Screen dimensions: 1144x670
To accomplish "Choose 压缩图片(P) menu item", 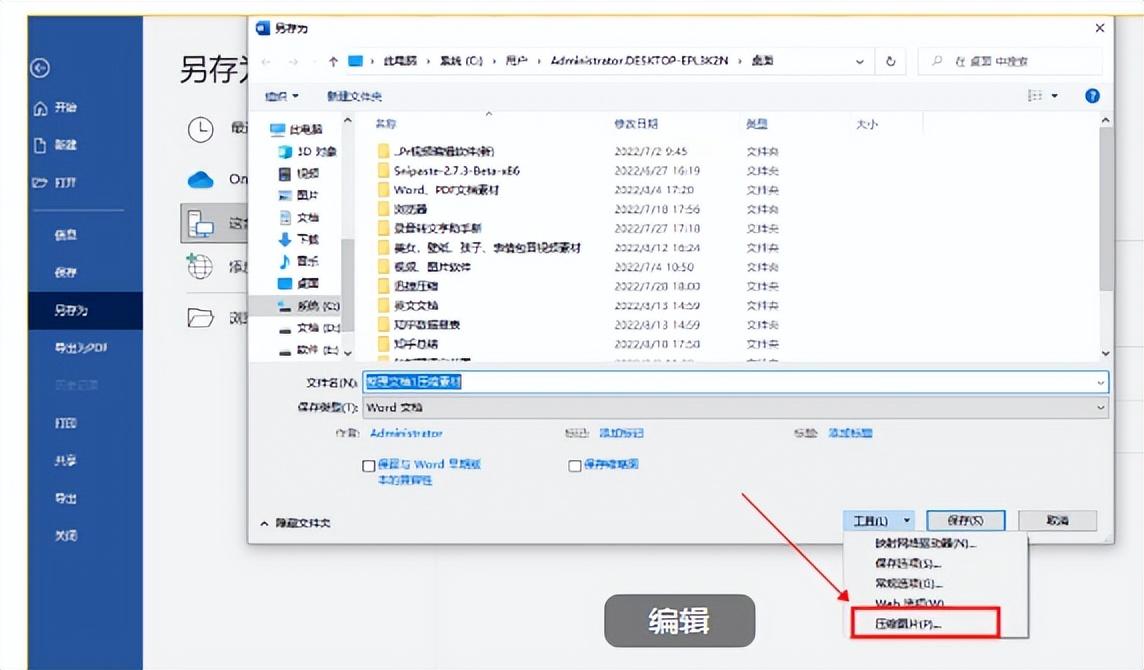I will [908, 624].
